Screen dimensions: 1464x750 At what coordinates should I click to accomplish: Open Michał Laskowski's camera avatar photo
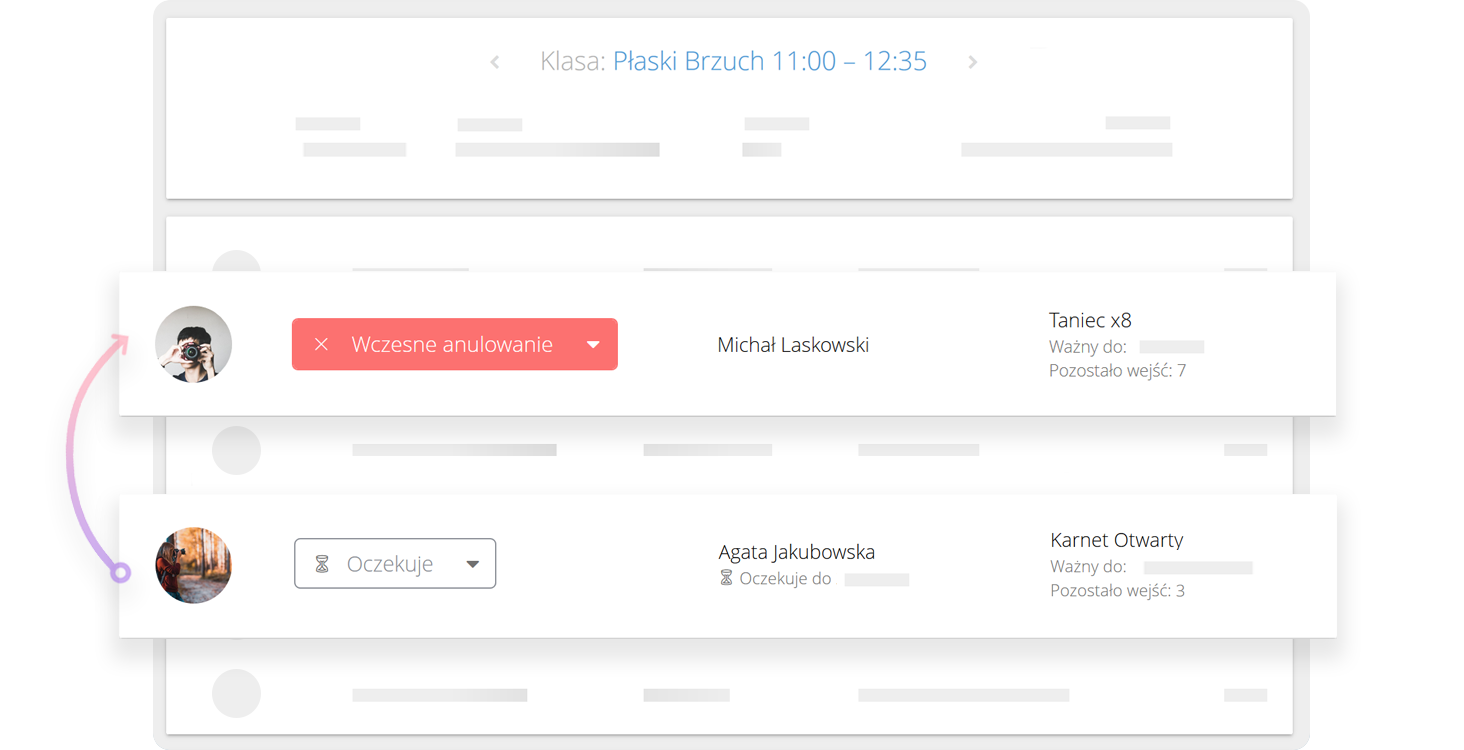point(193,344)
